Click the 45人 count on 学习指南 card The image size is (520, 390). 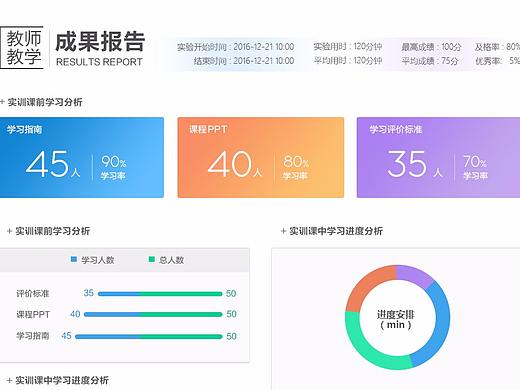pos(53,164)
